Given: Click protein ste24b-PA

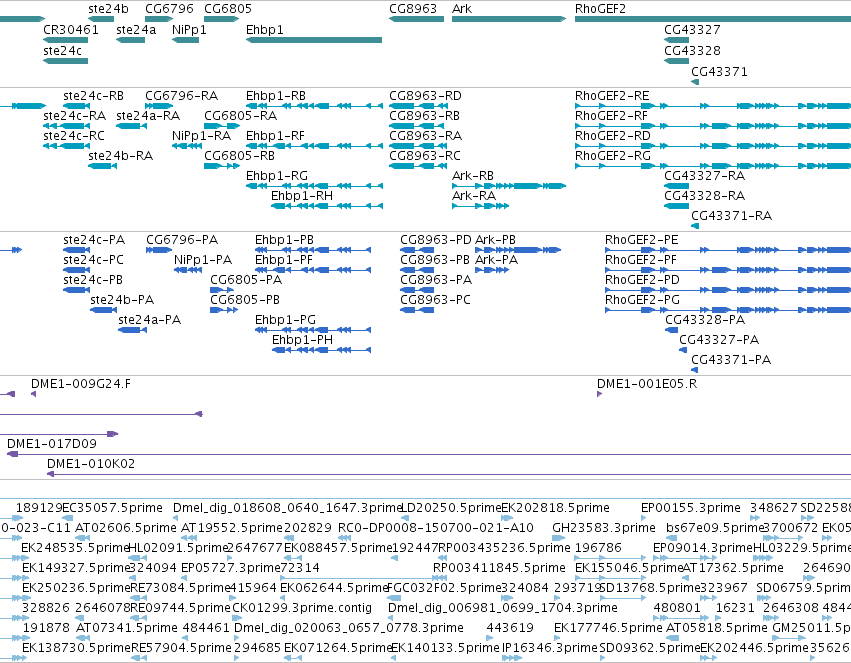Looking at the screenshot, I should click(x=122, y=299).
